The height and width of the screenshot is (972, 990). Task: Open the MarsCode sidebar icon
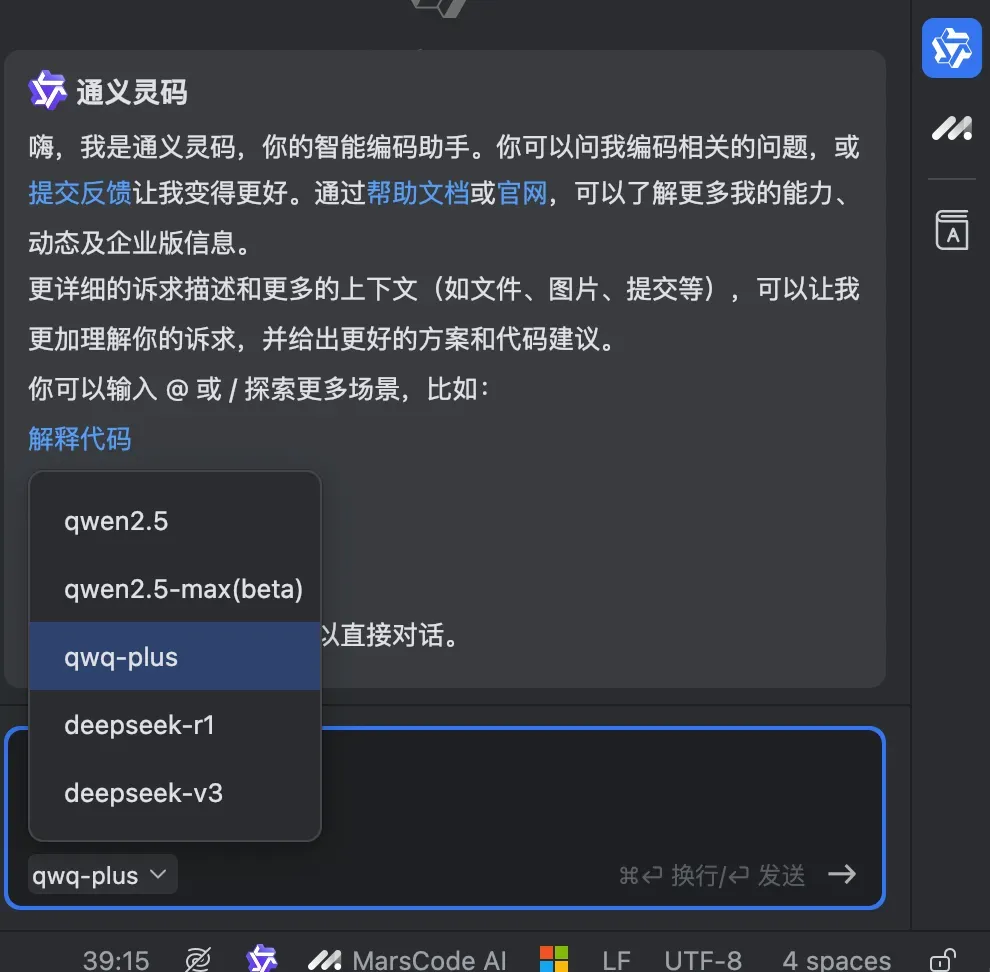[951, 129]
